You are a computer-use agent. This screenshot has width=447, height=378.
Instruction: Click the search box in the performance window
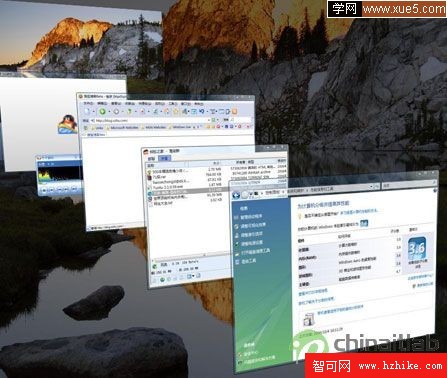(409, 184)
